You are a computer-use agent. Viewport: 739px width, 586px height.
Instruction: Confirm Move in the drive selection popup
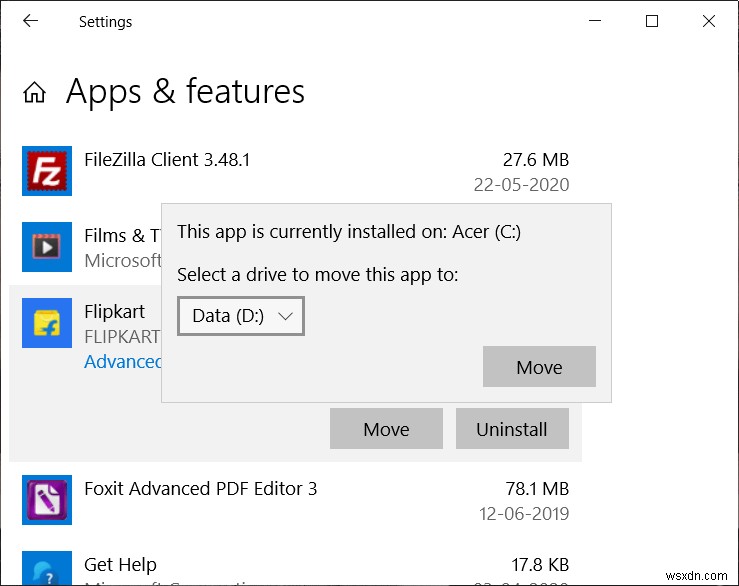point(539,367)
